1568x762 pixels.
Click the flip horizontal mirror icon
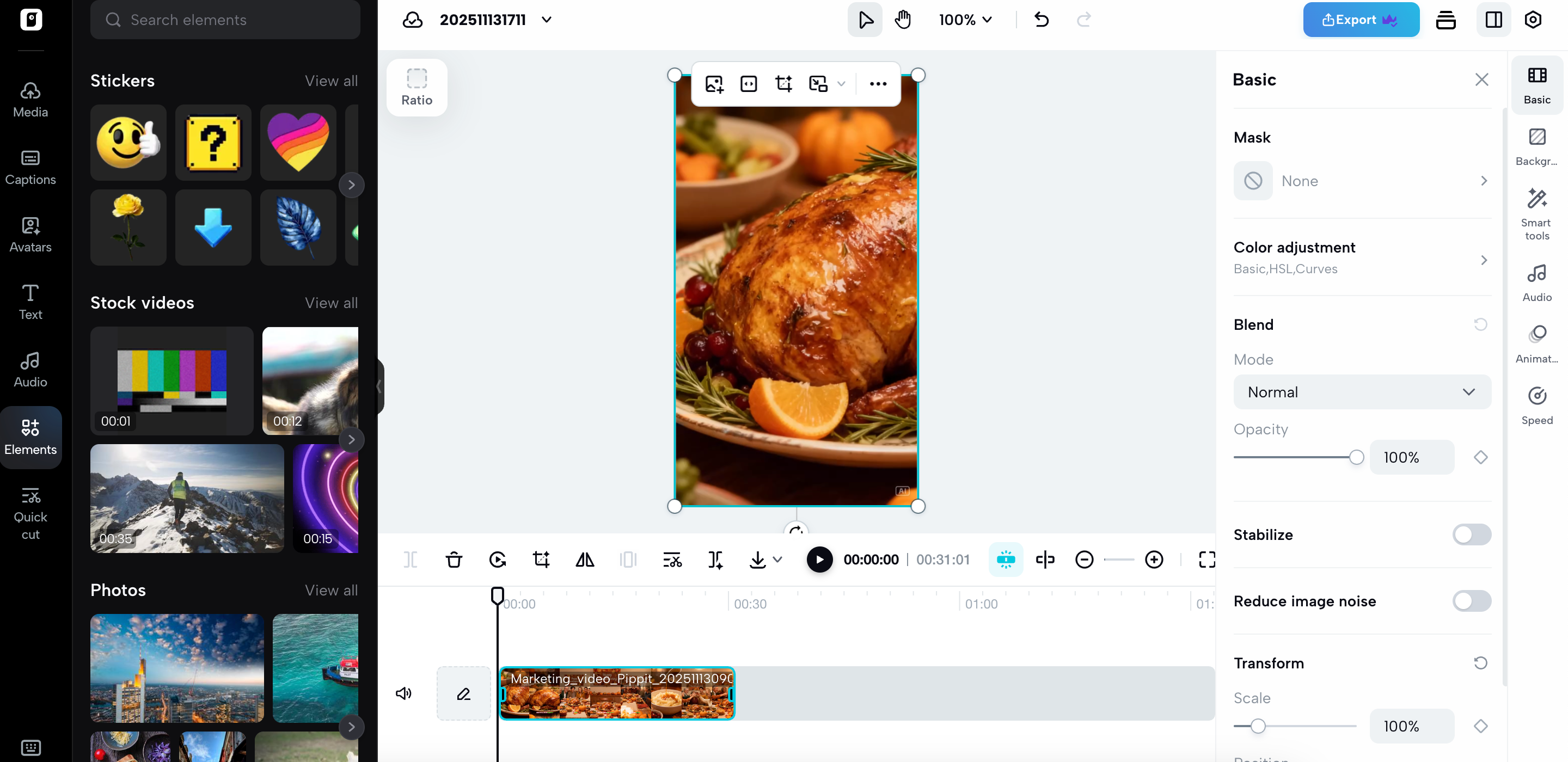[584, 560]
